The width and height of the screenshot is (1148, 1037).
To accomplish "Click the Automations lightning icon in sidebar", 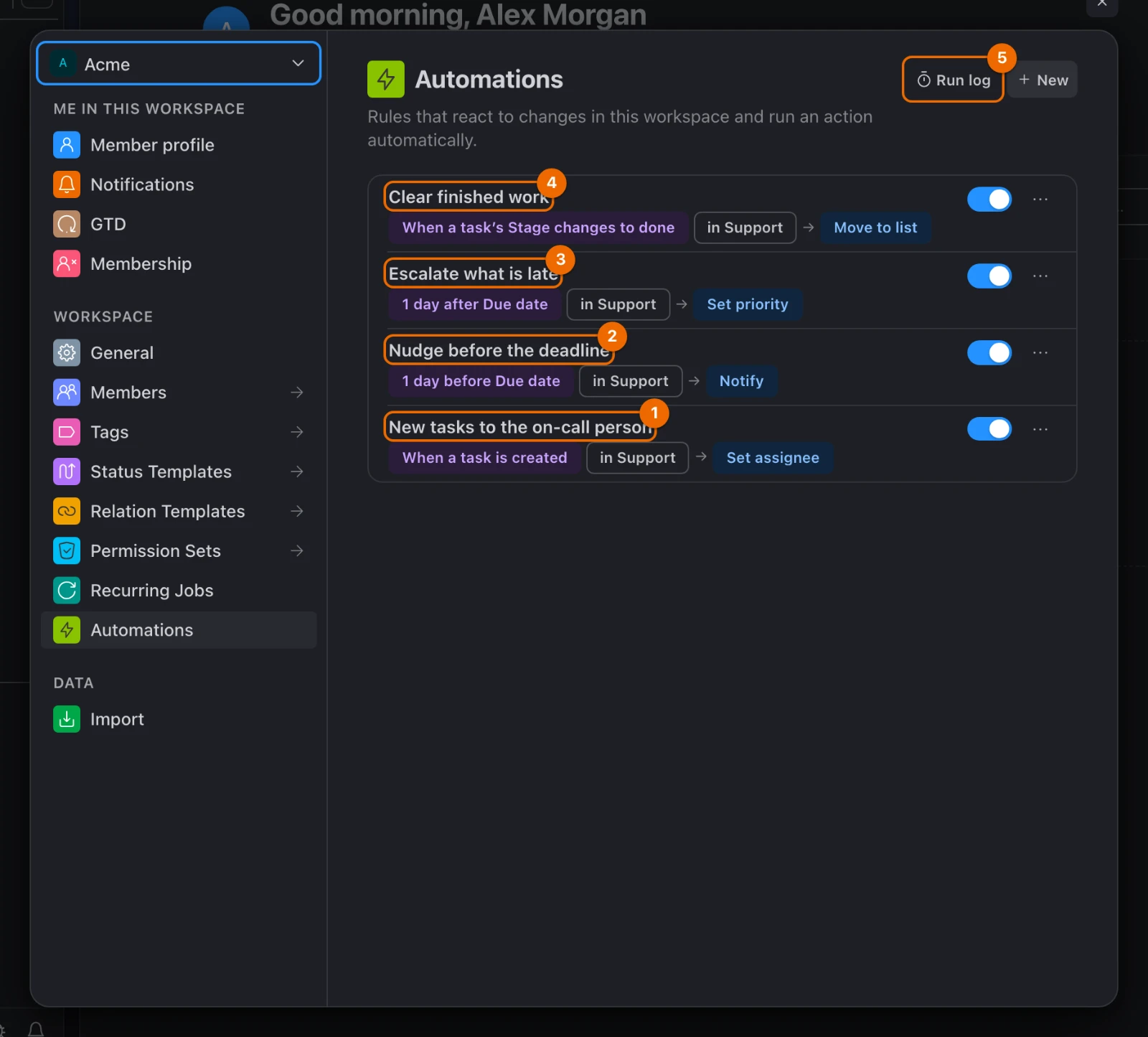I will (67, 630).
